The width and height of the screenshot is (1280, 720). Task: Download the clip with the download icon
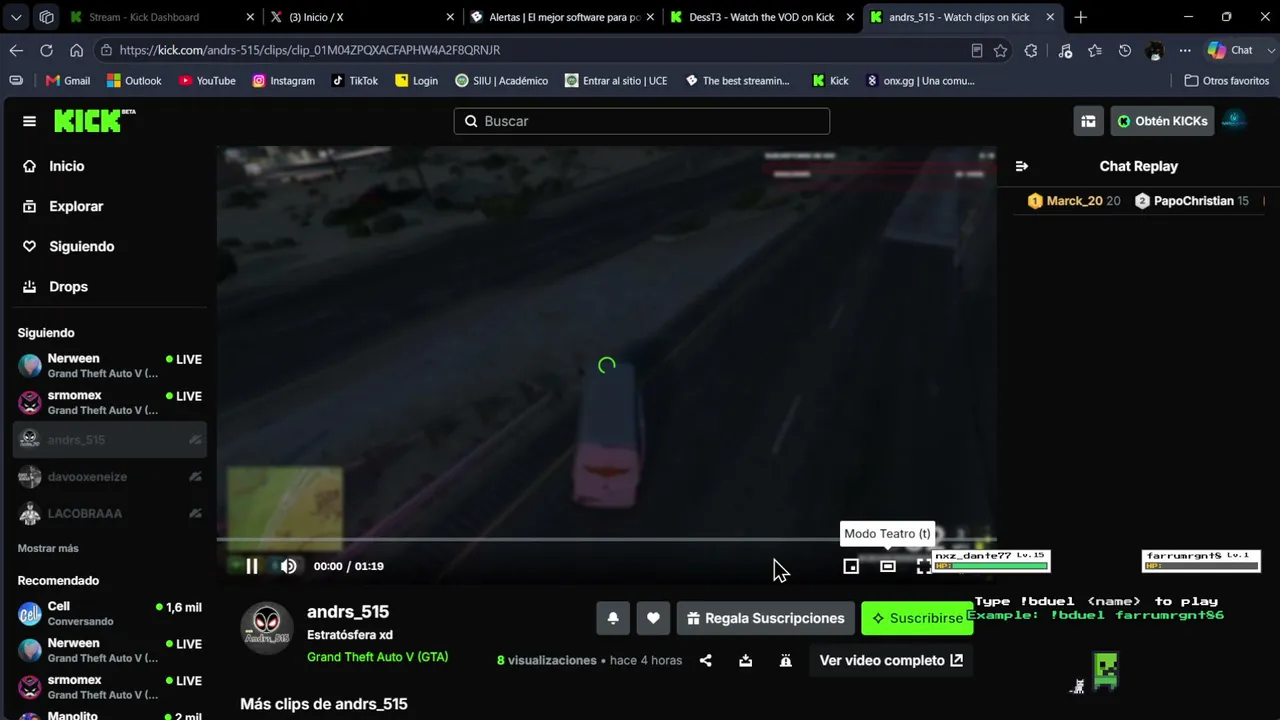pyautogui.click(x=745, y=660)
